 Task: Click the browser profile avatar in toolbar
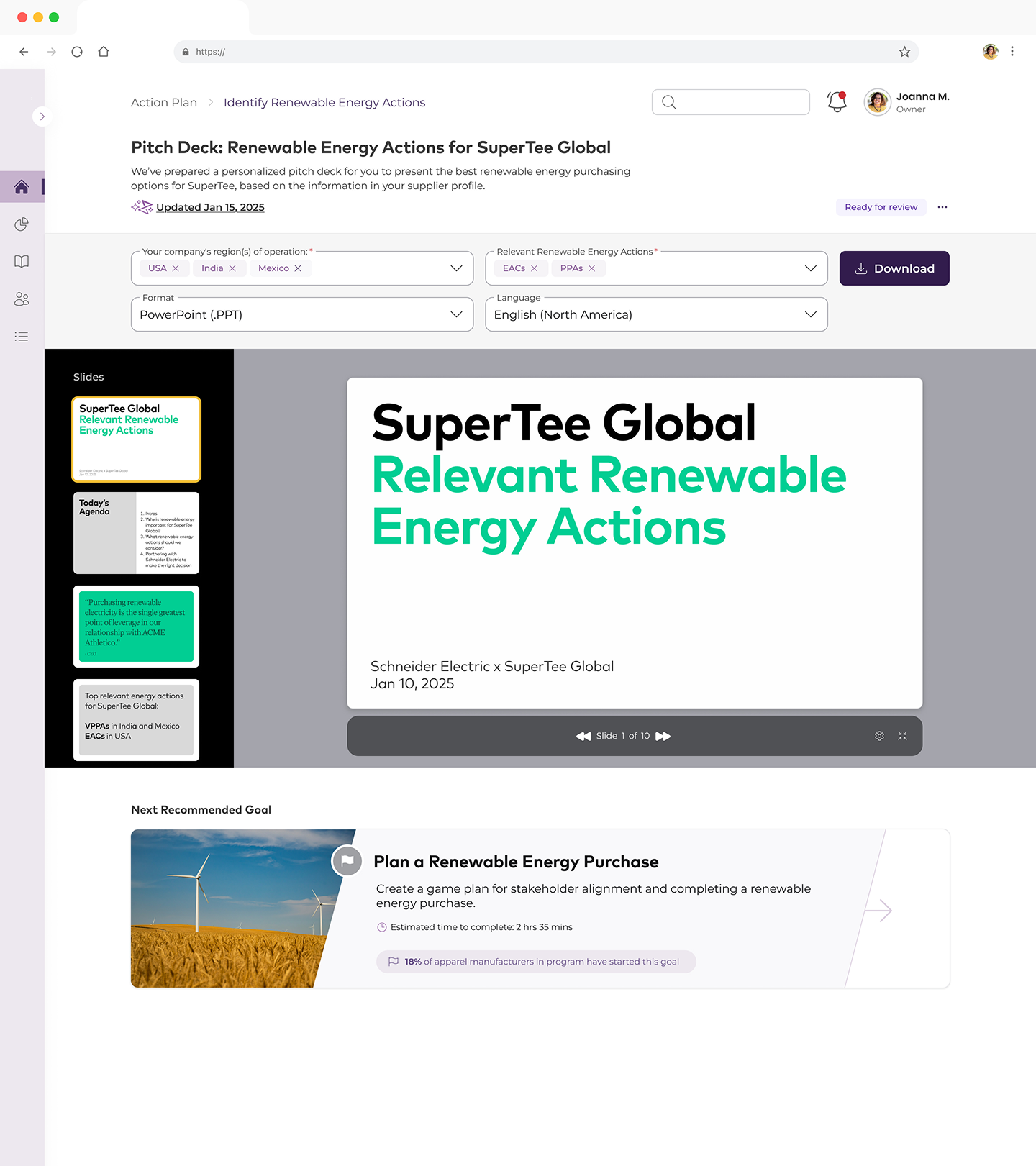(x=991, y=52)
